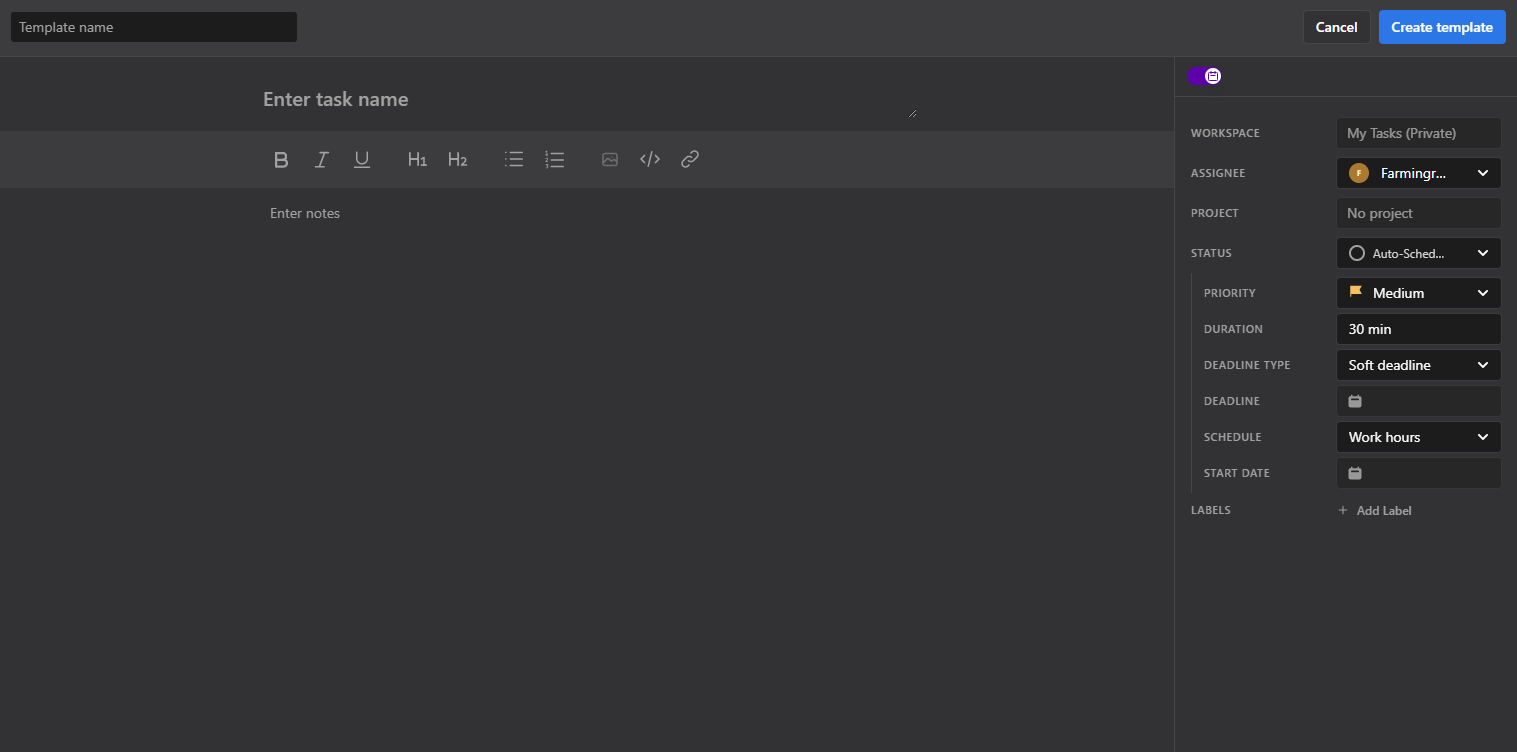Toggle the purple task type switch

[x=1204, y=76]
